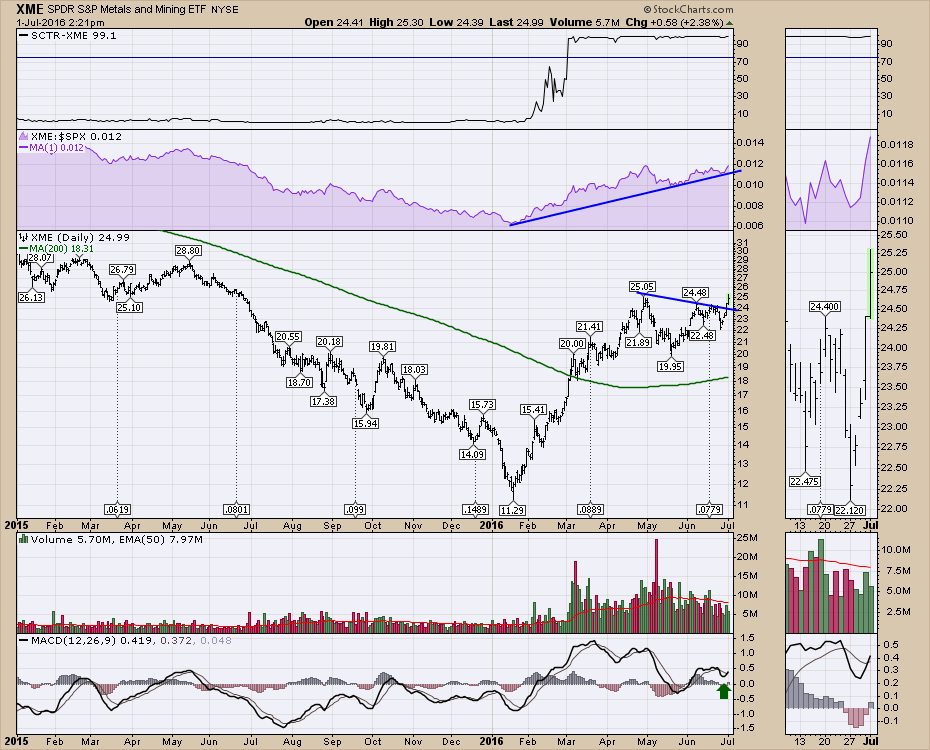This screenshot has width=930, height=750.
Task: Click the MA(1) 0.012 legend label
Action: pos(52,147)
